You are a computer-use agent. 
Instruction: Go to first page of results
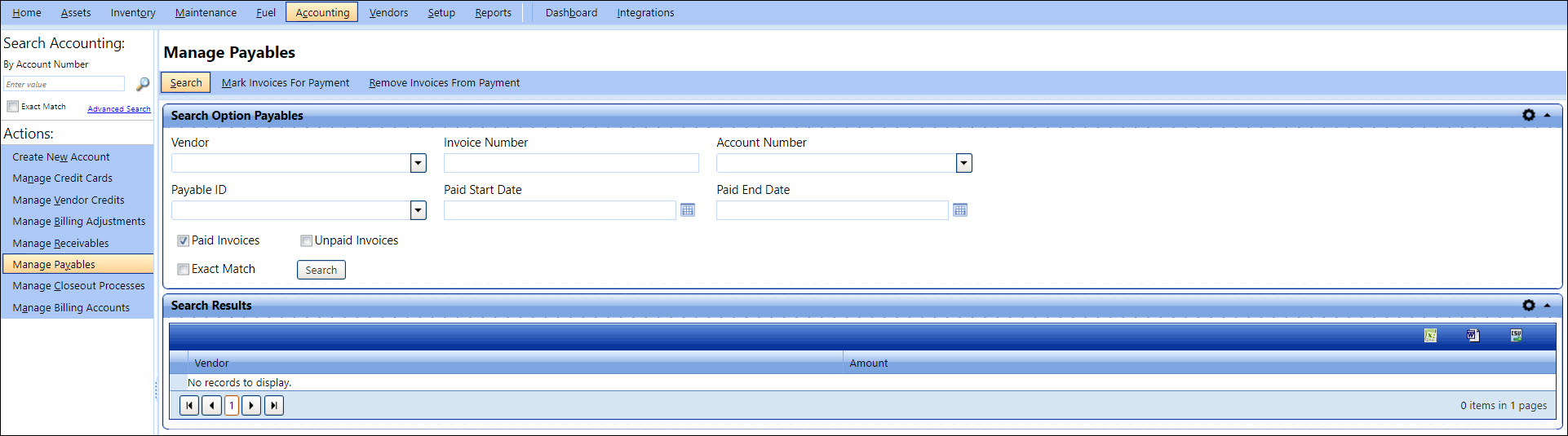click(189, 405)
